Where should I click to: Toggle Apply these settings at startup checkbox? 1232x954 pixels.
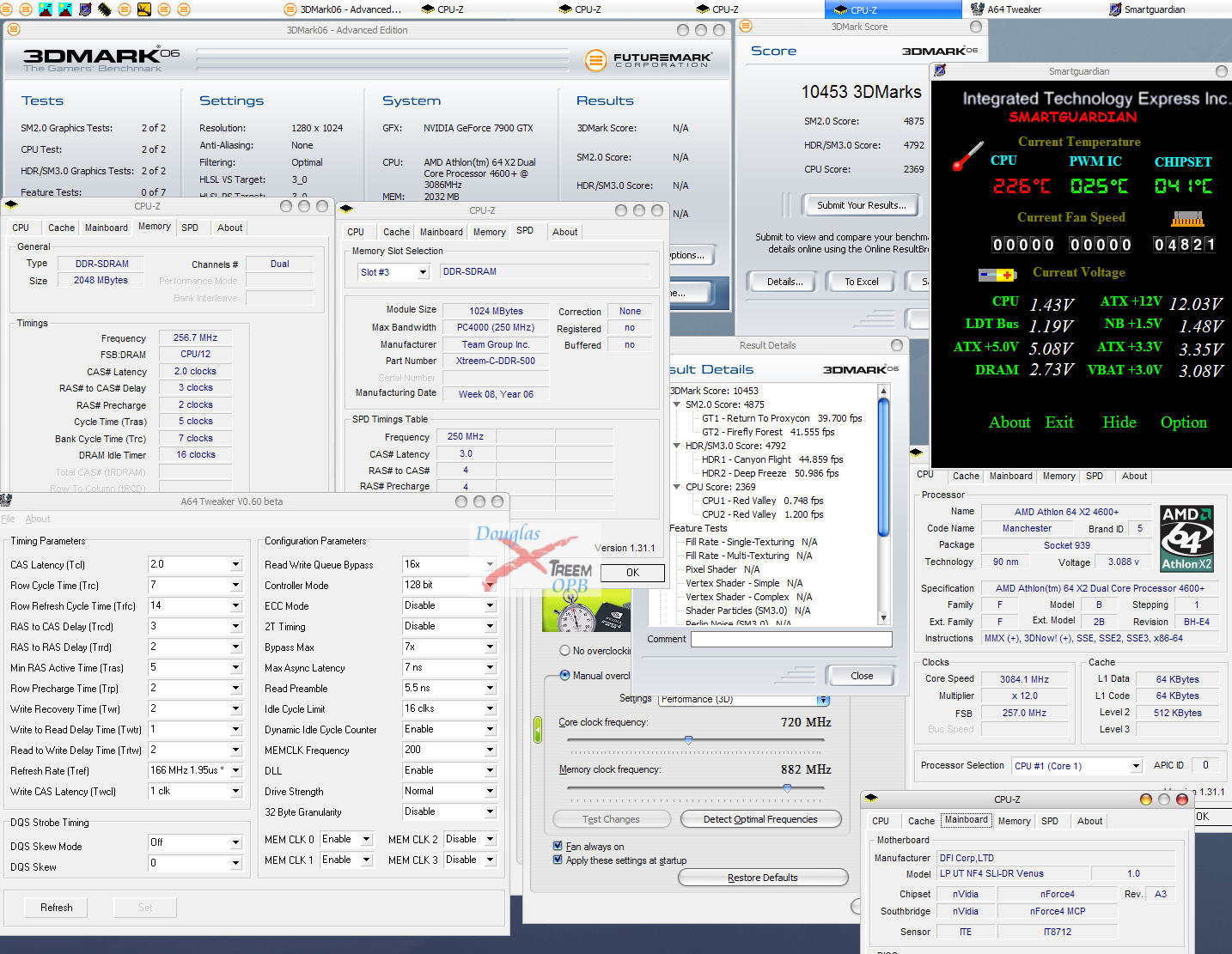(x=558, y=860)
